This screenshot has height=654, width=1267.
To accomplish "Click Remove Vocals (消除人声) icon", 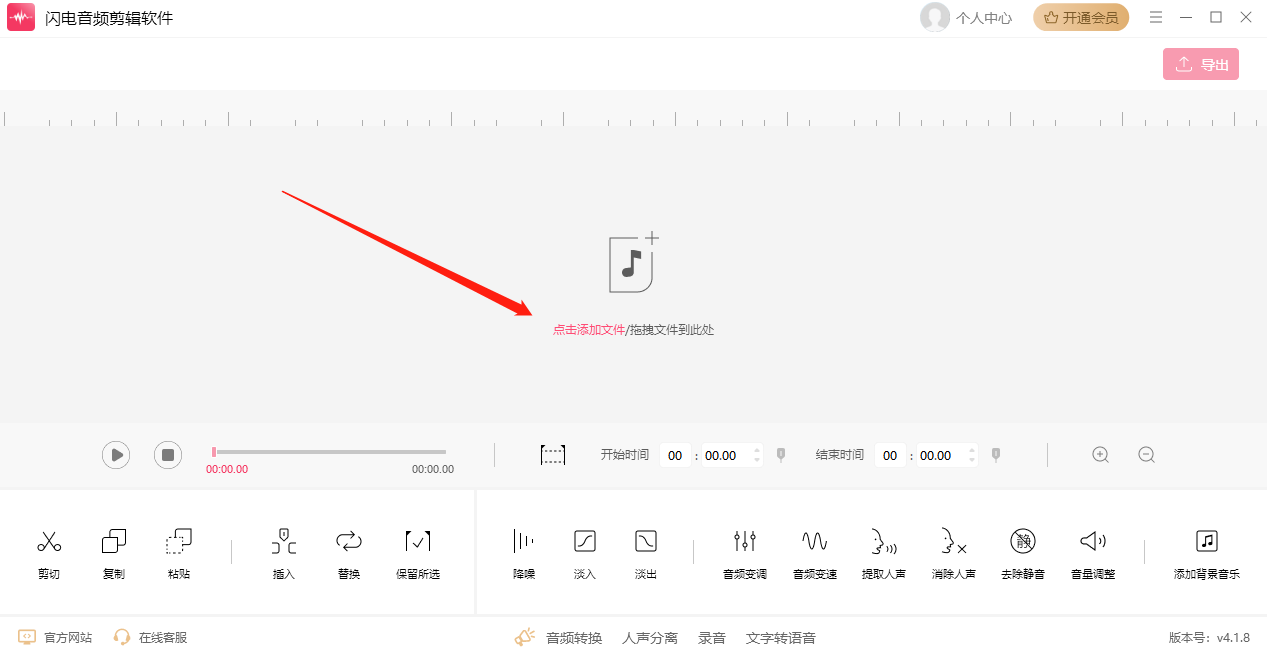I will (954, 542).
